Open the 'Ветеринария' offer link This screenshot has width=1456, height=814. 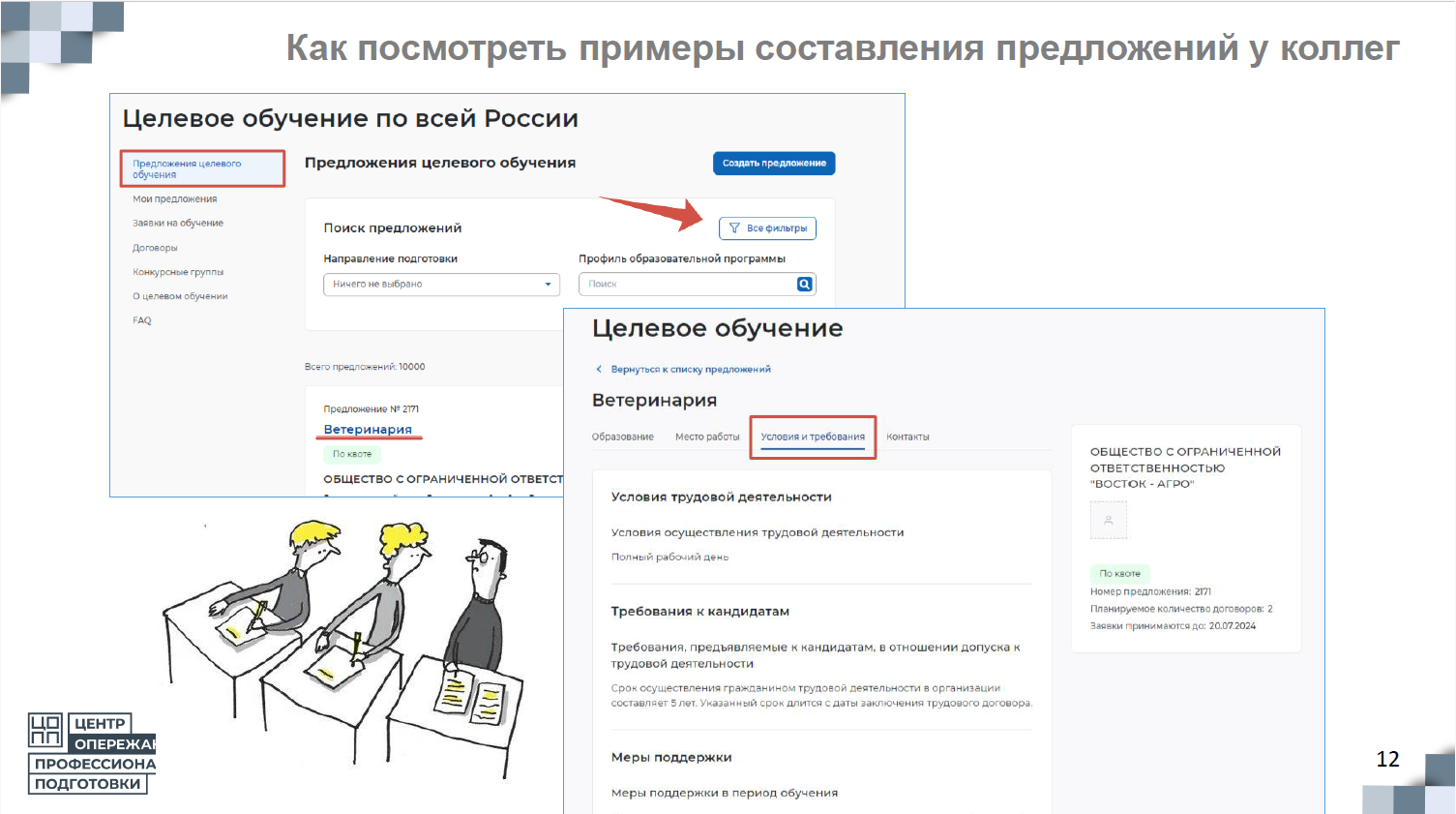point(368,429)
